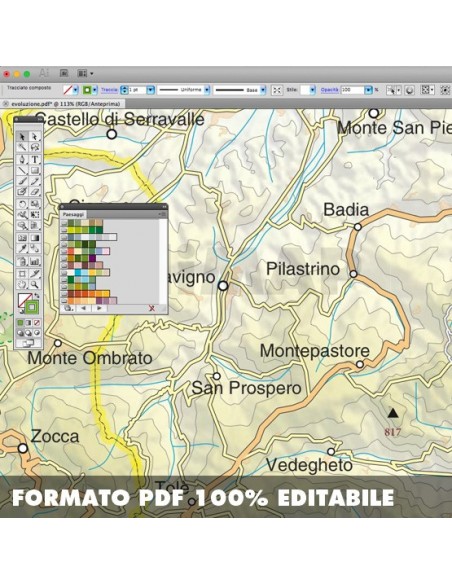Reset default fill and stroke
The height and width of the screenshot is (584, 452).
tap(21, 311)
